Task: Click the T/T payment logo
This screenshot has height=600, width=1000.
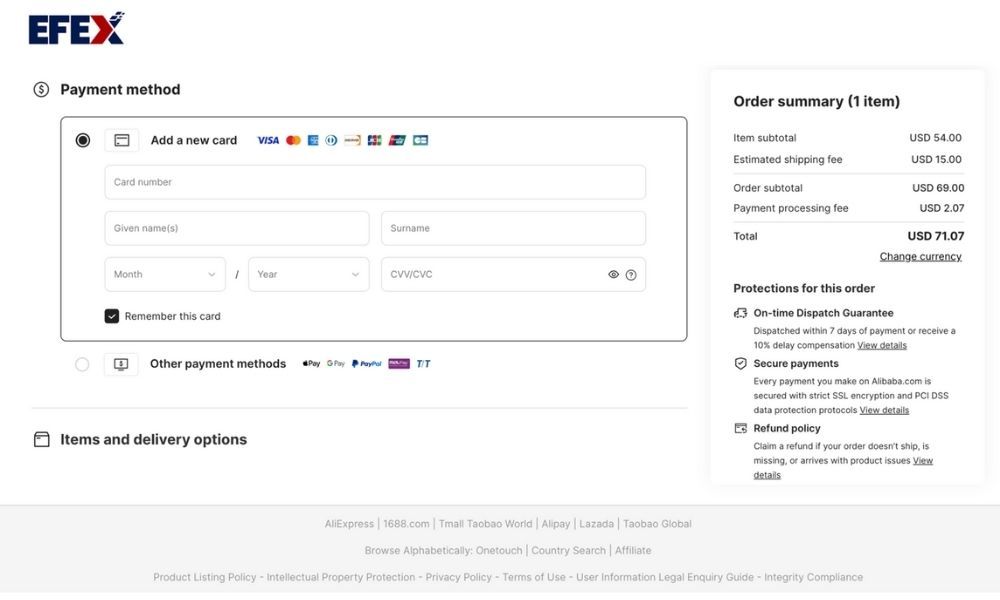Action: (423, 364)
